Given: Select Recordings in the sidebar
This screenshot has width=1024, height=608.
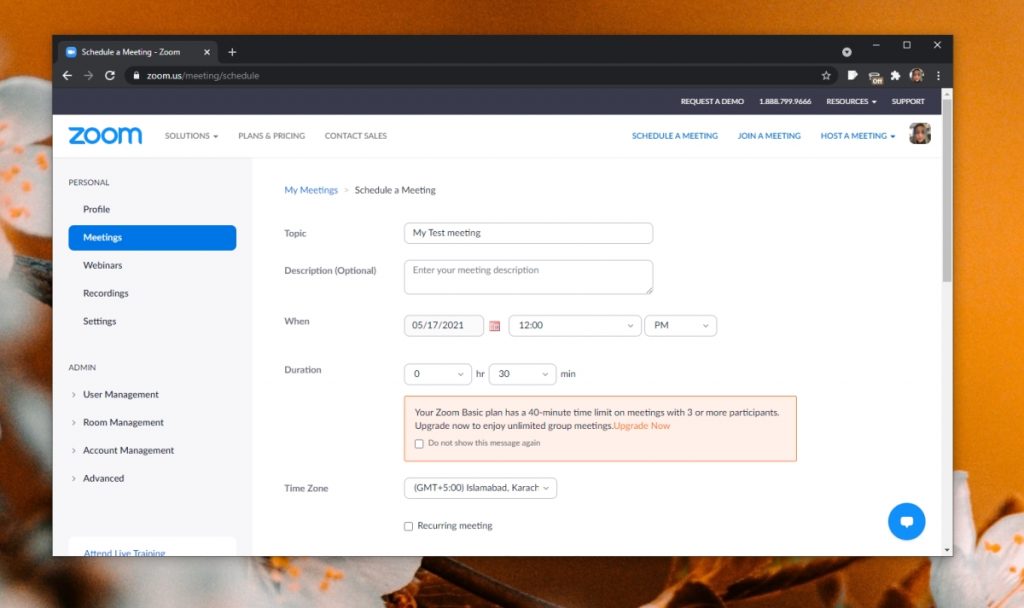Looking at the screenshot, I should 105,293.
